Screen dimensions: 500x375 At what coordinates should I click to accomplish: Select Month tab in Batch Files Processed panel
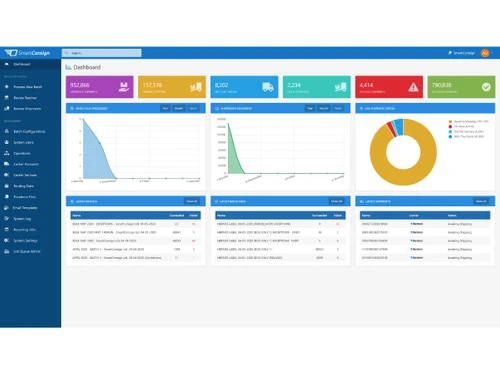pos(179,108)
